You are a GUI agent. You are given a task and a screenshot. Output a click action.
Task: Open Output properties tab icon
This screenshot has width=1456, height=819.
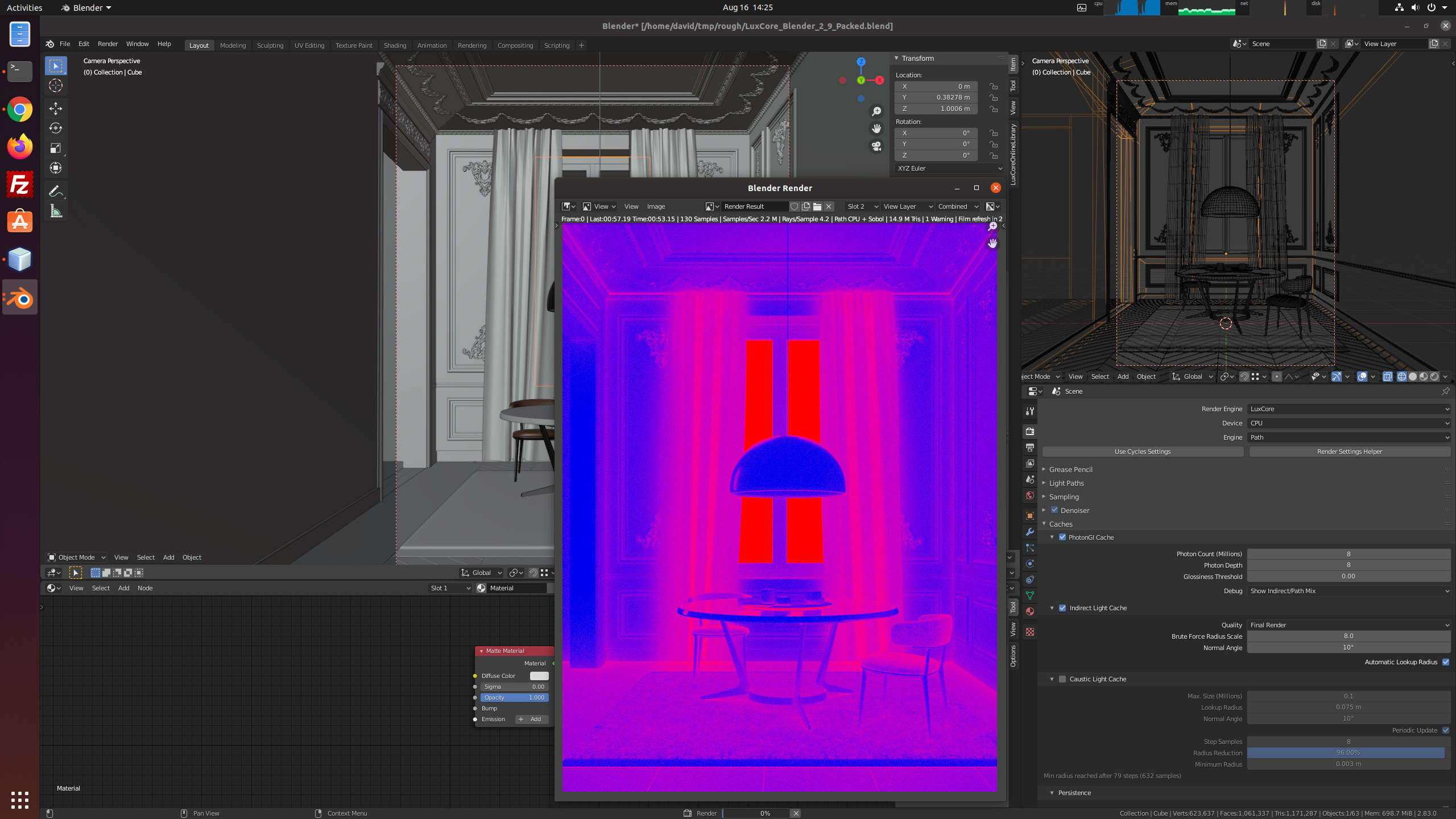tap(1029, 448)
